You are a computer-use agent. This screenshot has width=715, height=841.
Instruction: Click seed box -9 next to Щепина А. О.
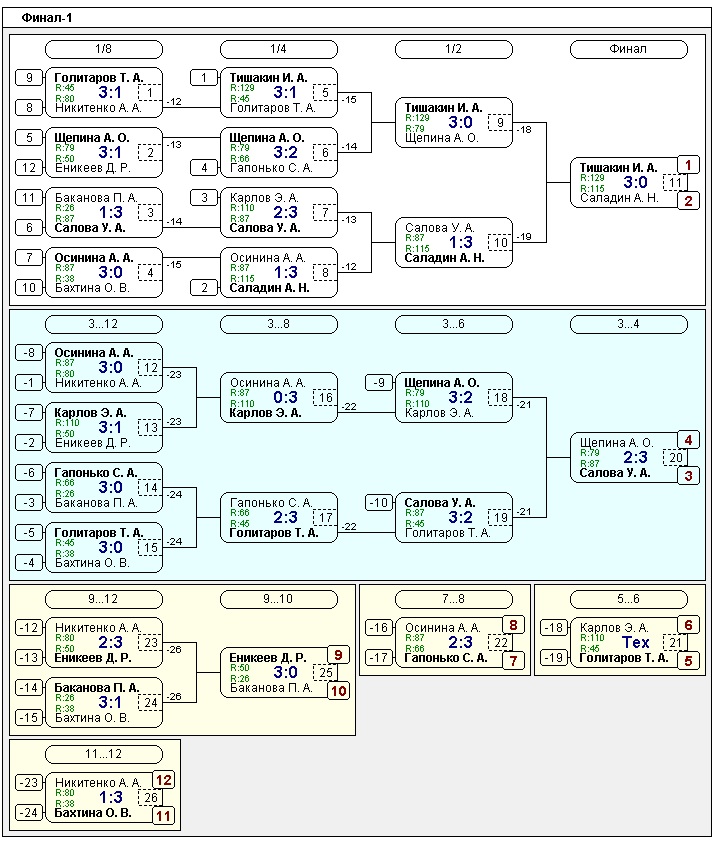[x=379, y=383]
